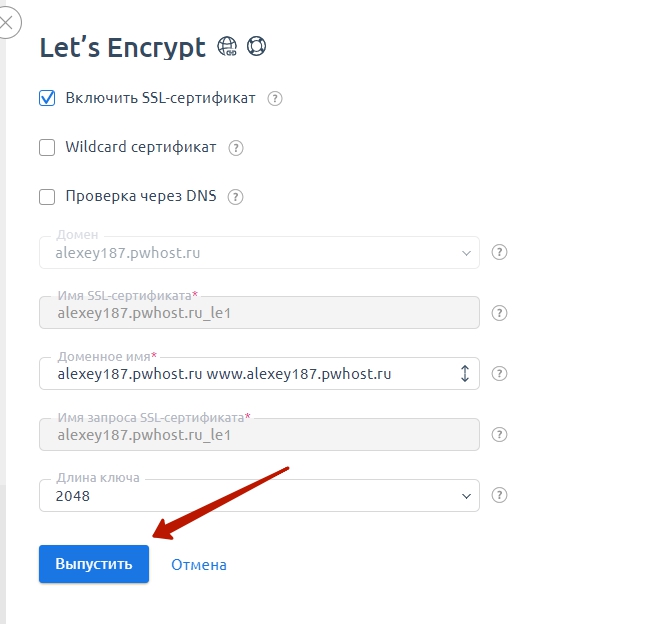Open the Длина ключа dropdown
662x624 pixels.
coord(259,495)
